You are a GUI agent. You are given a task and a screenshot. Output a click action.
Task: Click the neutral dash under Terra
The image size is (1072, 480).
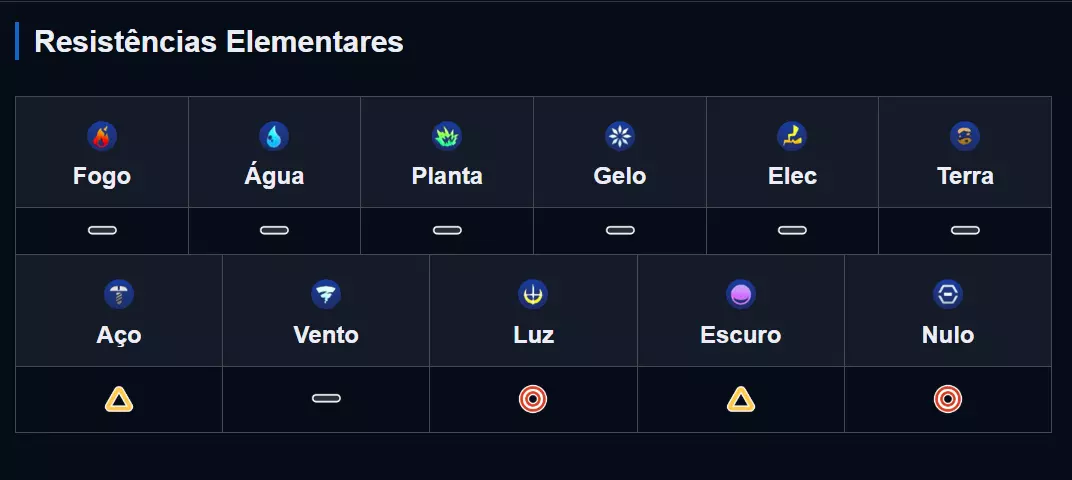point(965,231)
